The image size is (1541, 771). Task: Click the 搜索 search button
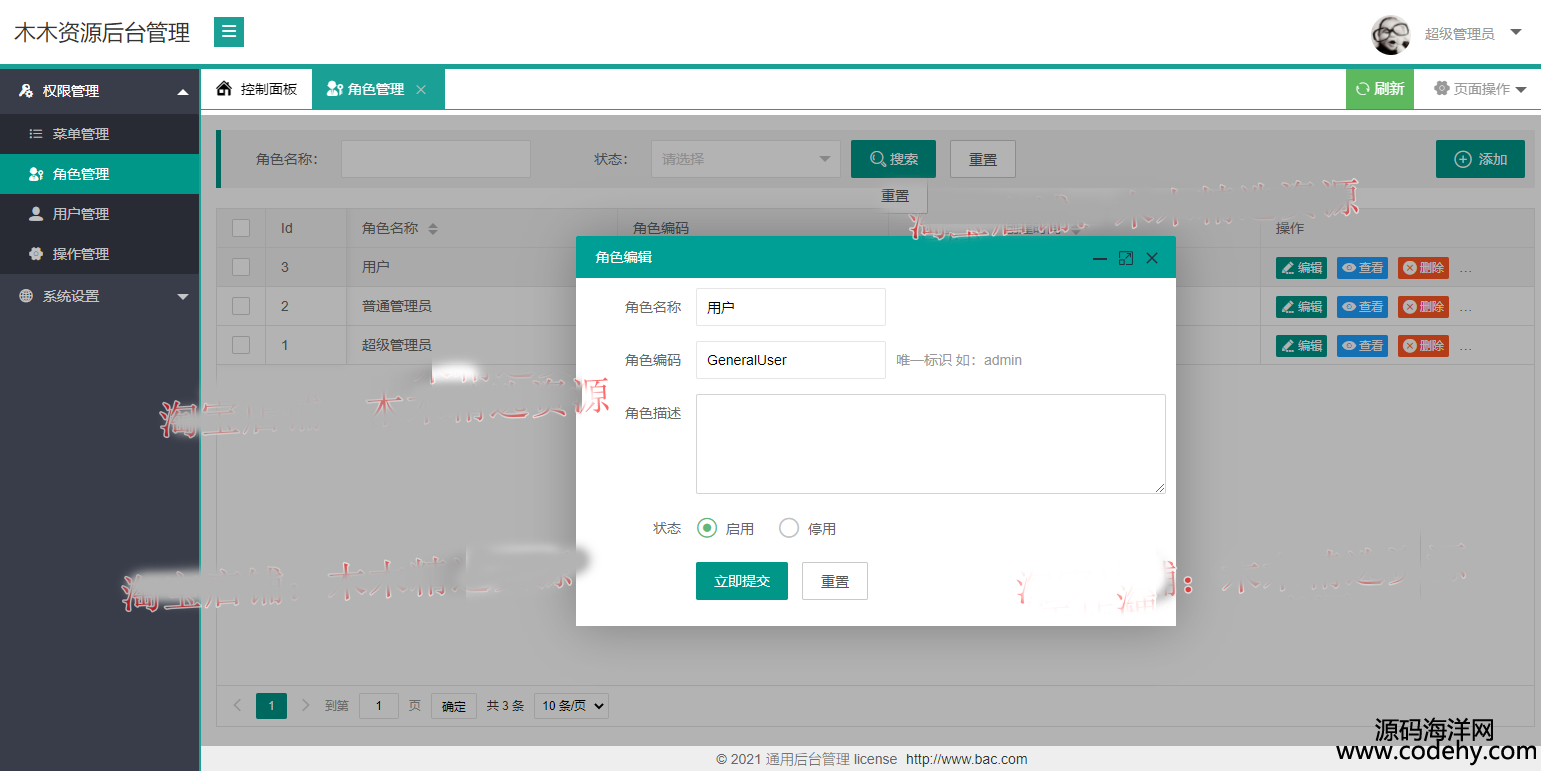893,159
